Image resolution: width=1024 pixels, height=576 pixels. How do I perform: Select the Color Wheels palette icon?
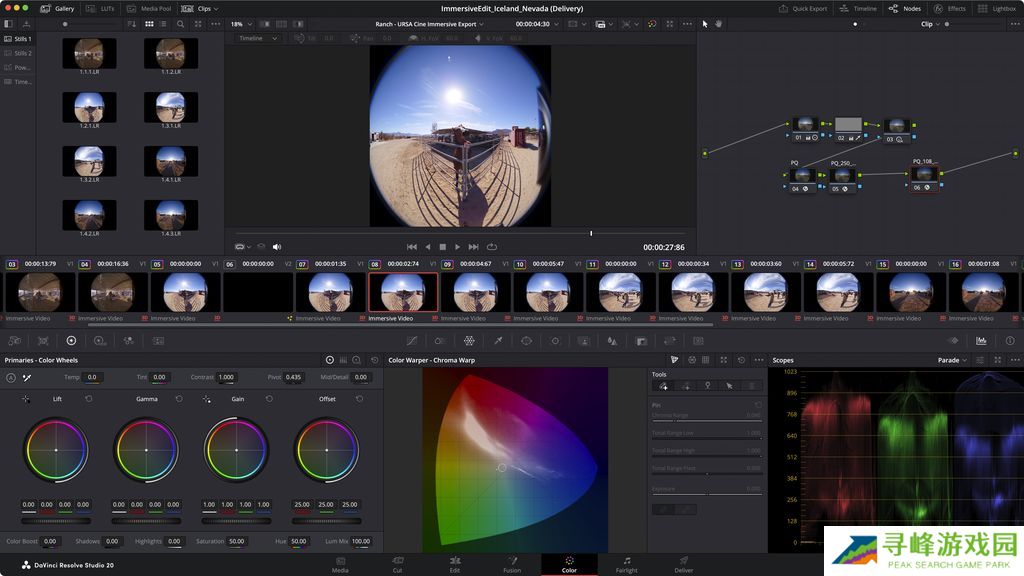click(71, 341)
